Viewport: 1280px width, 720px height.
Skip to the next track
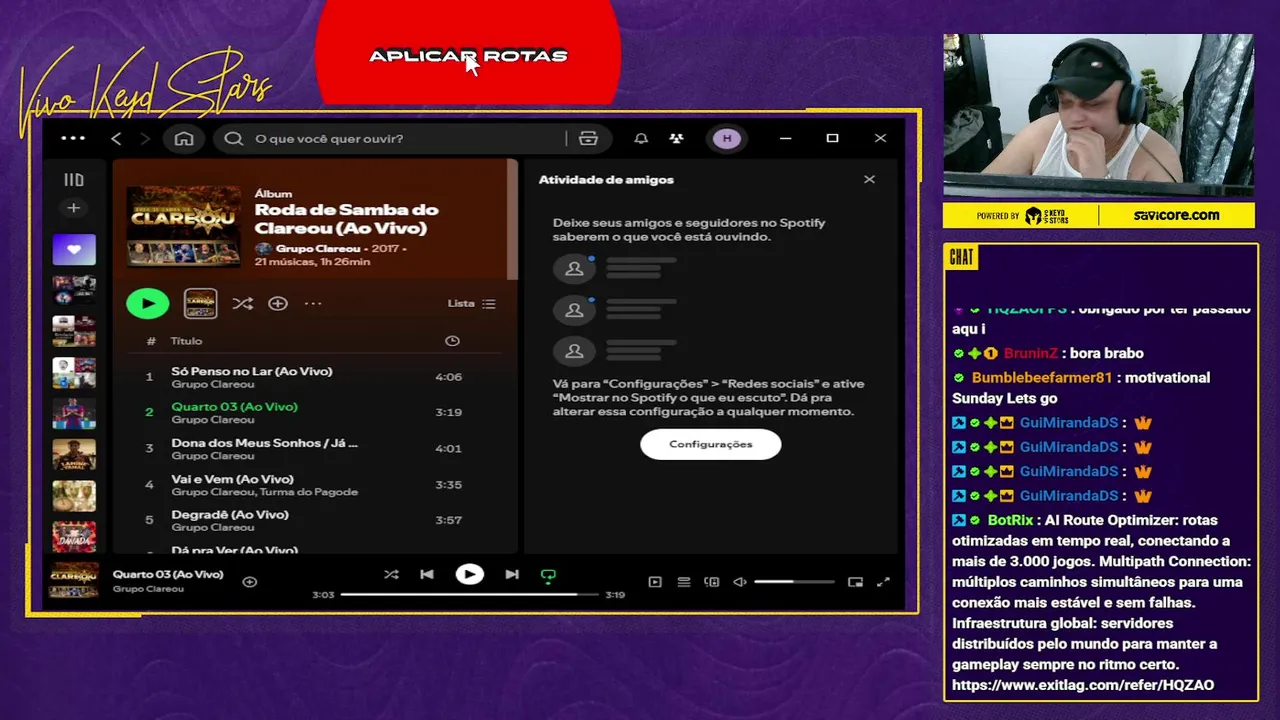512,574
